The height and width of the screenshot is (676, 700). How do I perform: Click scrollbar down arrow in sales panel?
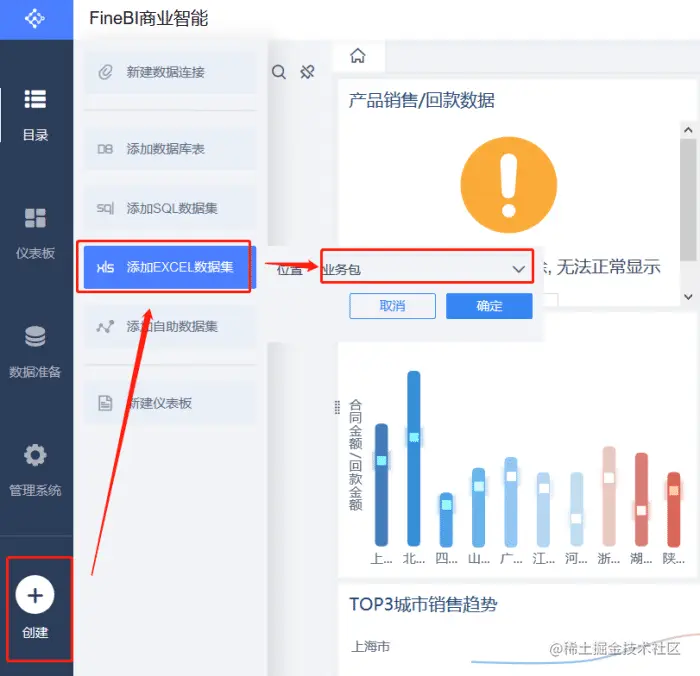tap(688, 296)
